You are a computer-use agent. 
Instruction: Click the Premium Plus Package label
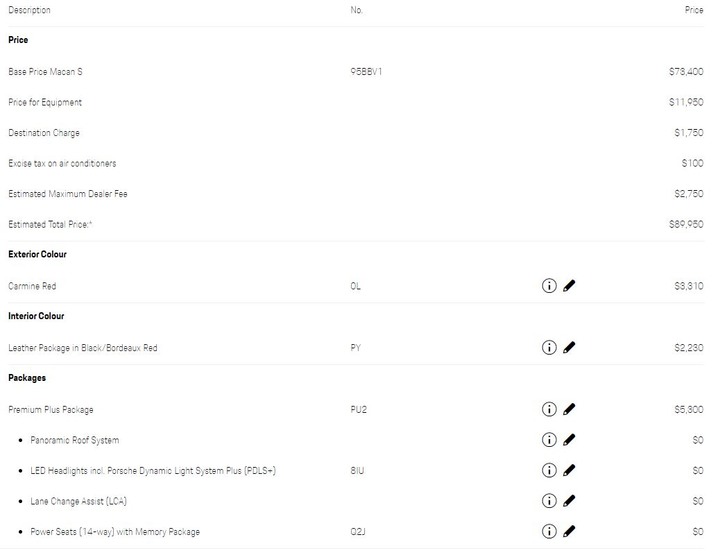51,410
